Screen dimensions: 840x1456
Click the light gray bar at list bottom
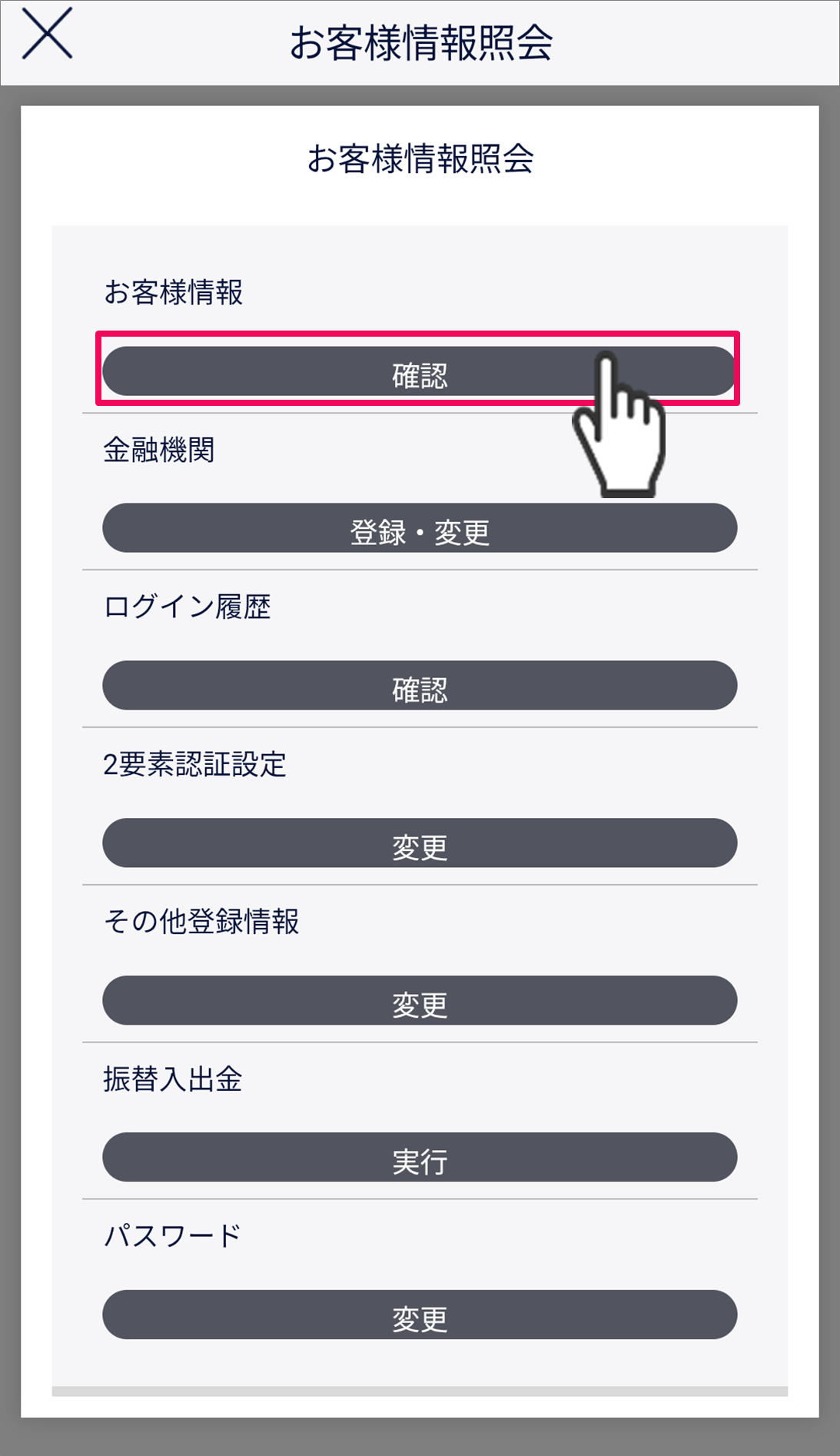(x=420, y=1391)
